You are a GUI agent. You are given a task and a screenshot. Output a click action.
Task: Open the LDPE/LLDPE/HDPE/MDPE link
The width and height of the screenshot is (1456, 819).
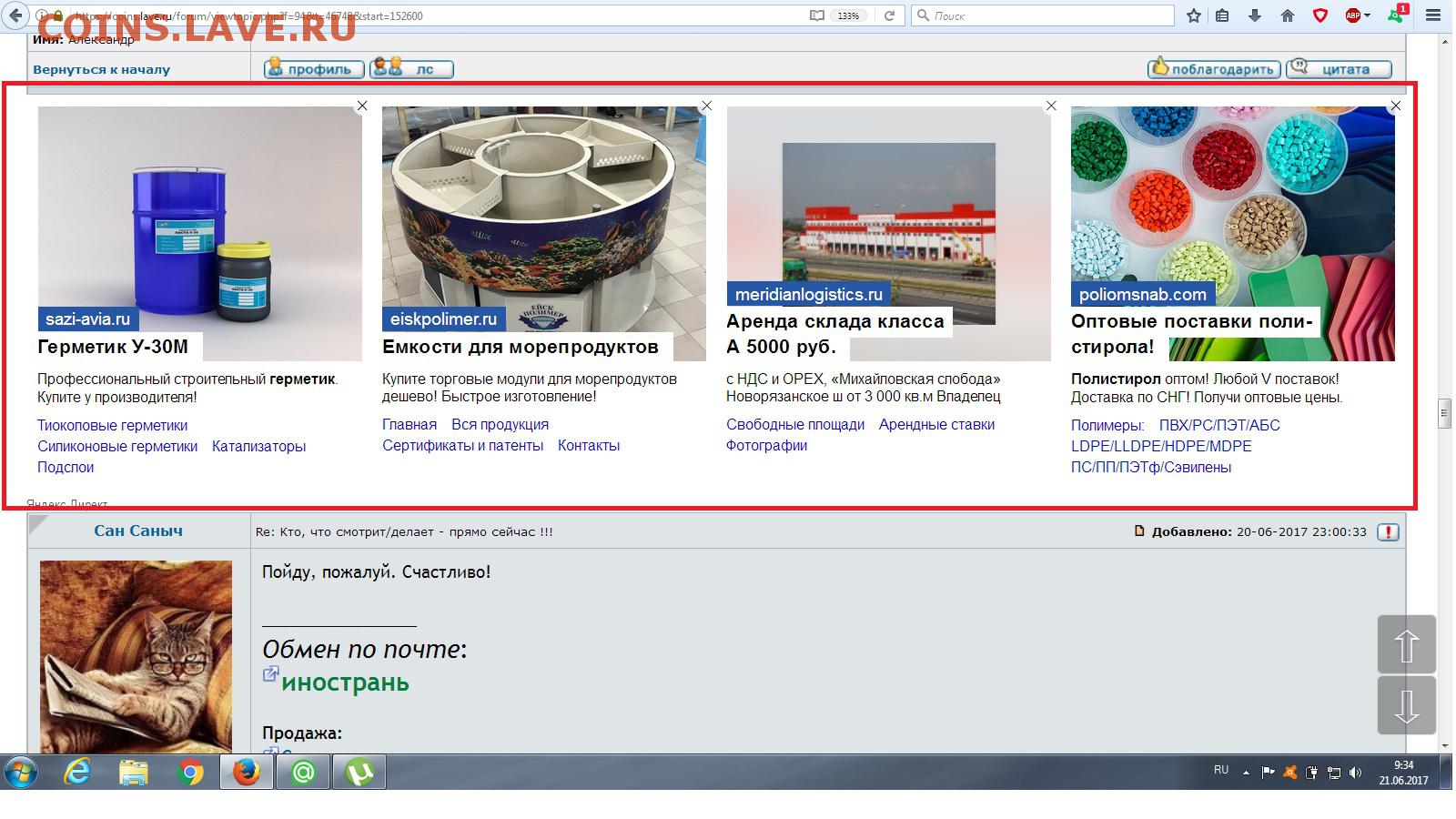[1161, 446]
